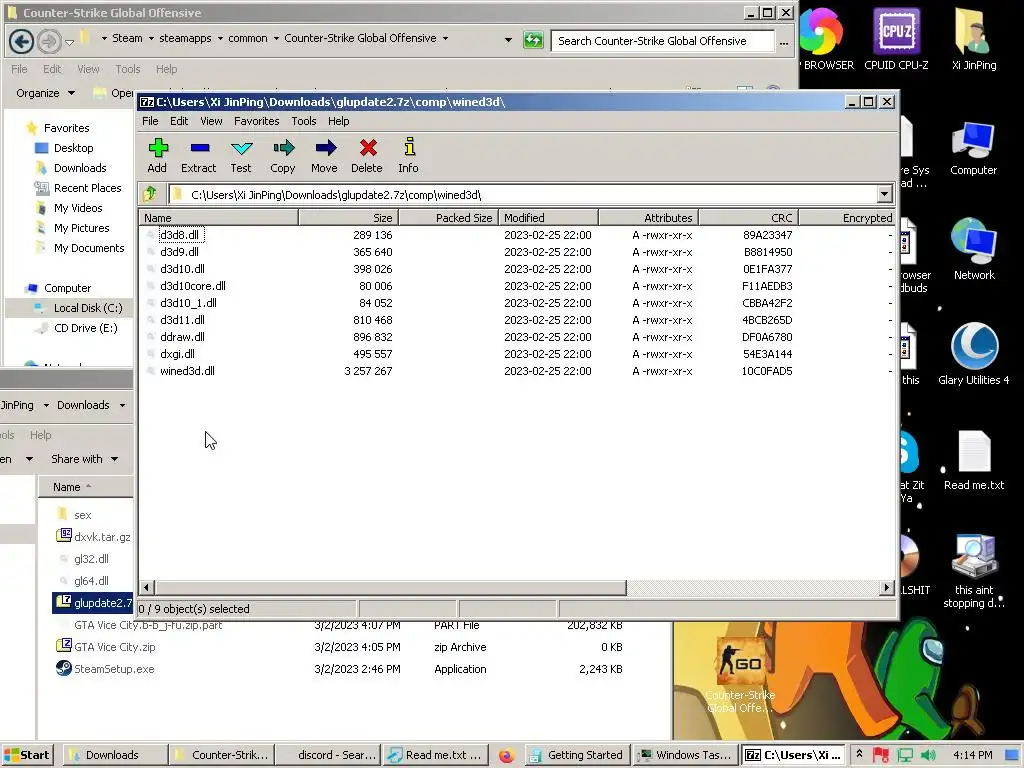The height and width of the screenshot is (768, 1024).
Task: Go up one folder level in 7-Zip
Action: pos(150,194)
